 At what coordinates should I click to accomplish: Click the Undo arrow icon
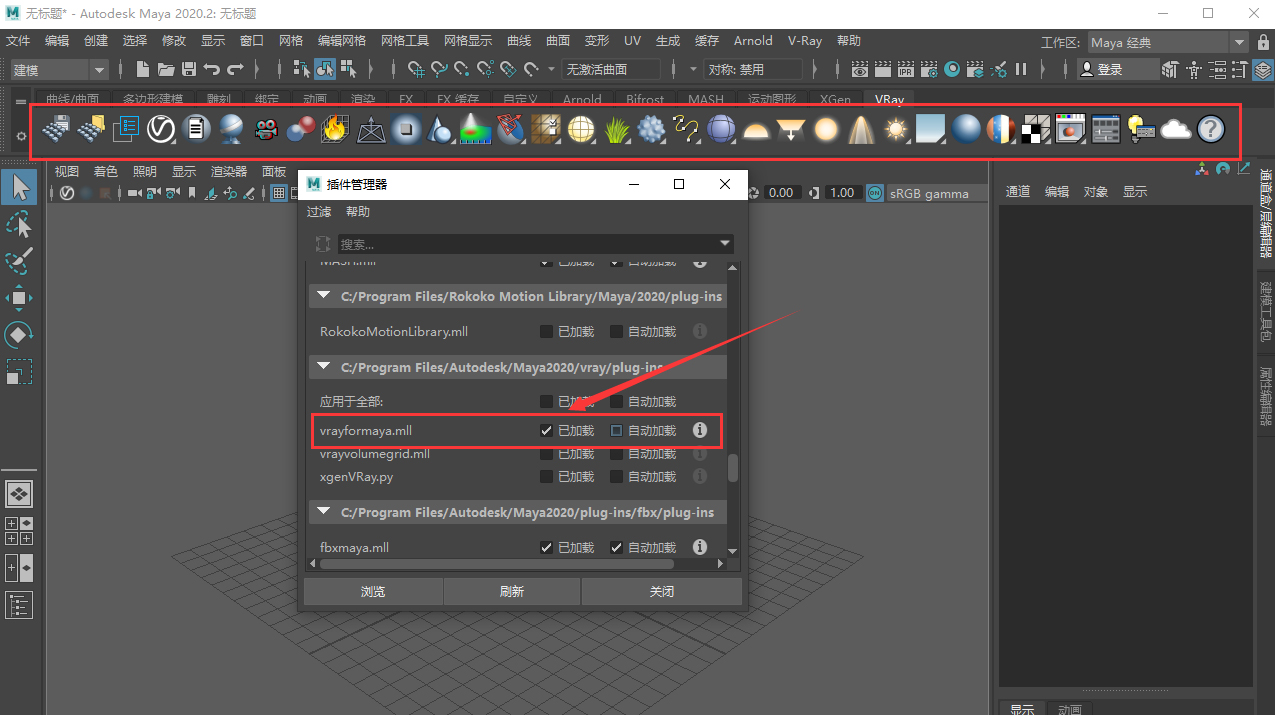click(x=212, y=69)
